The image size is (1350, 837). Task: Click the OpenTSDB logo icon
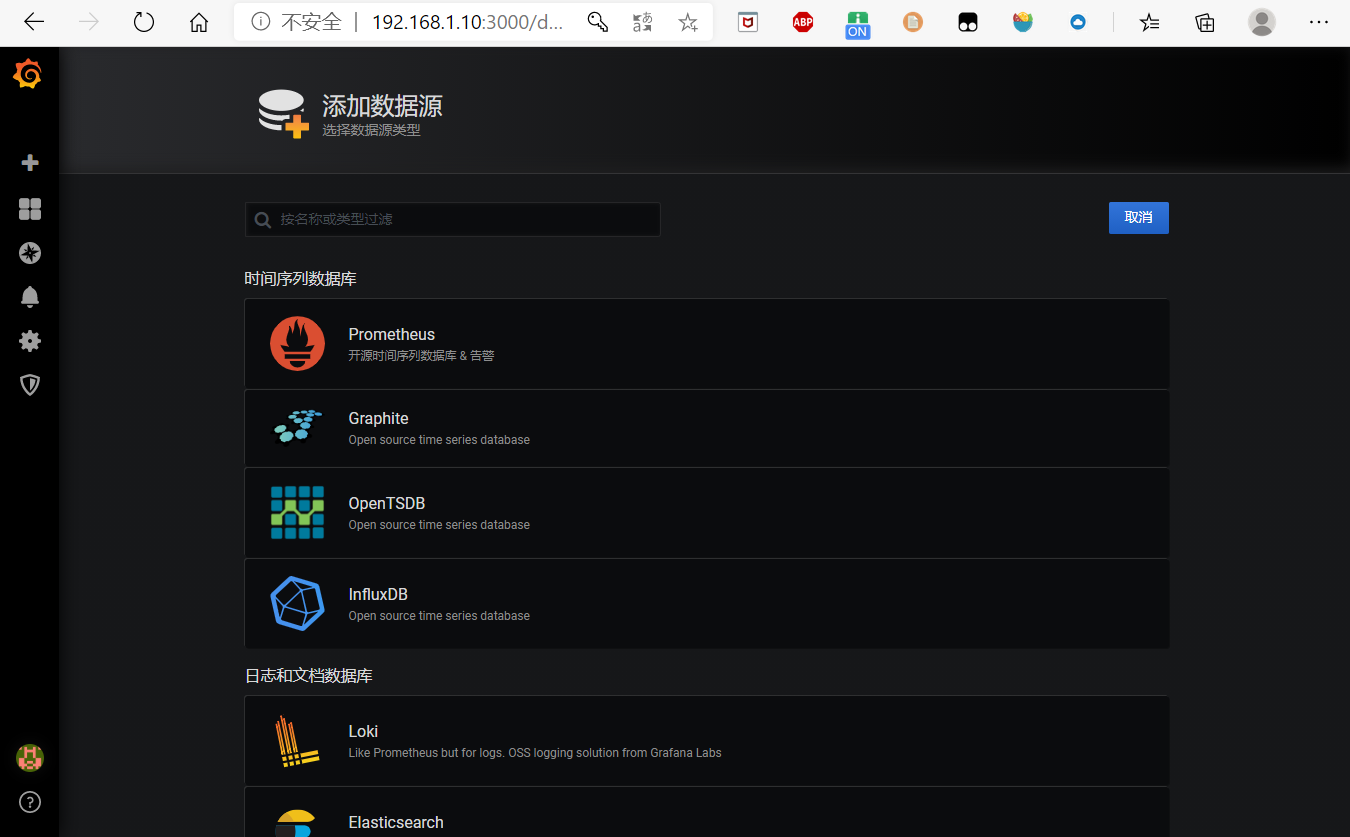point(297,513)
